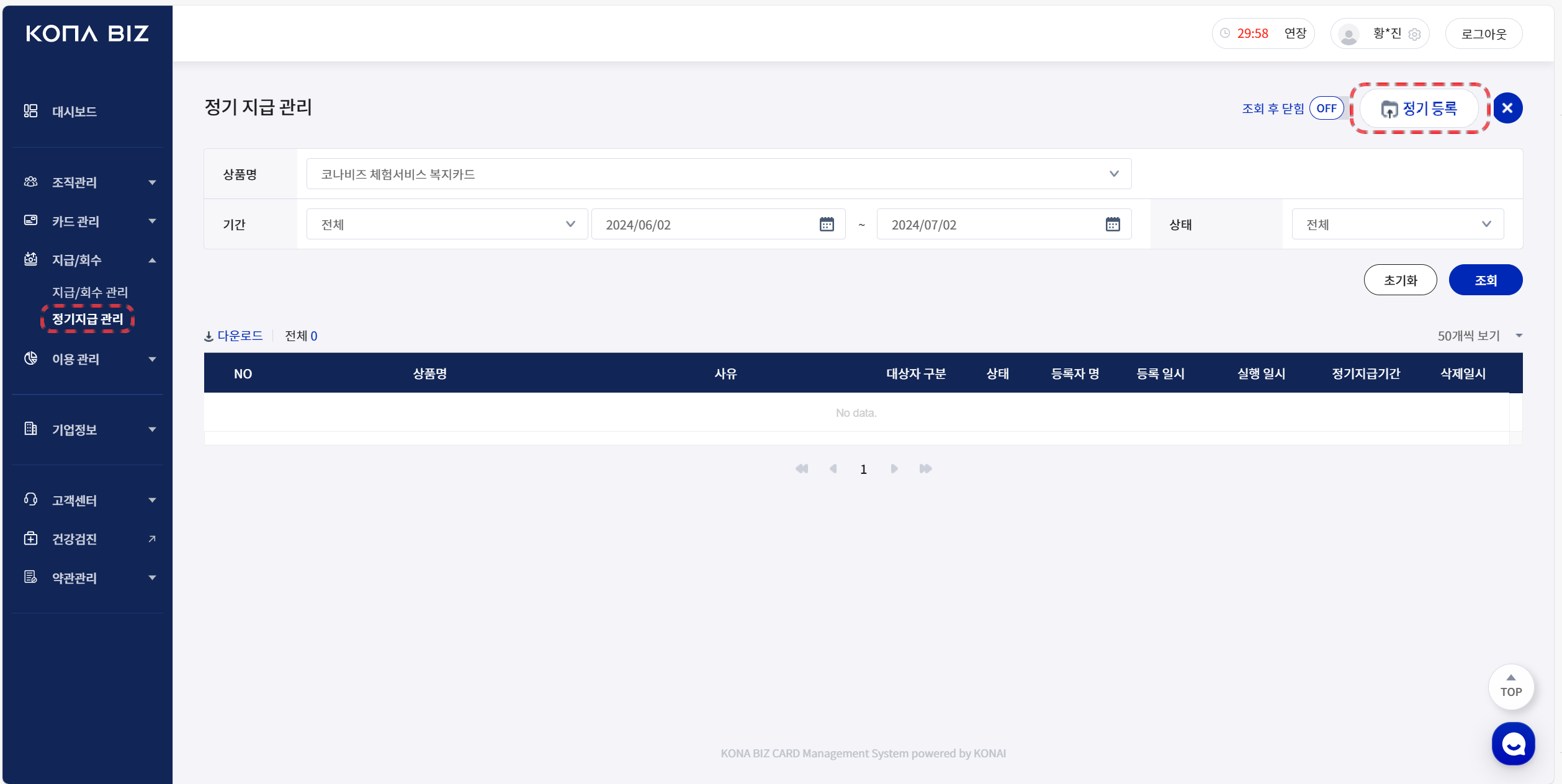Click the 정기 등록 button
The width and height of the screenshot is (1562, 784).
(1419, 109)
